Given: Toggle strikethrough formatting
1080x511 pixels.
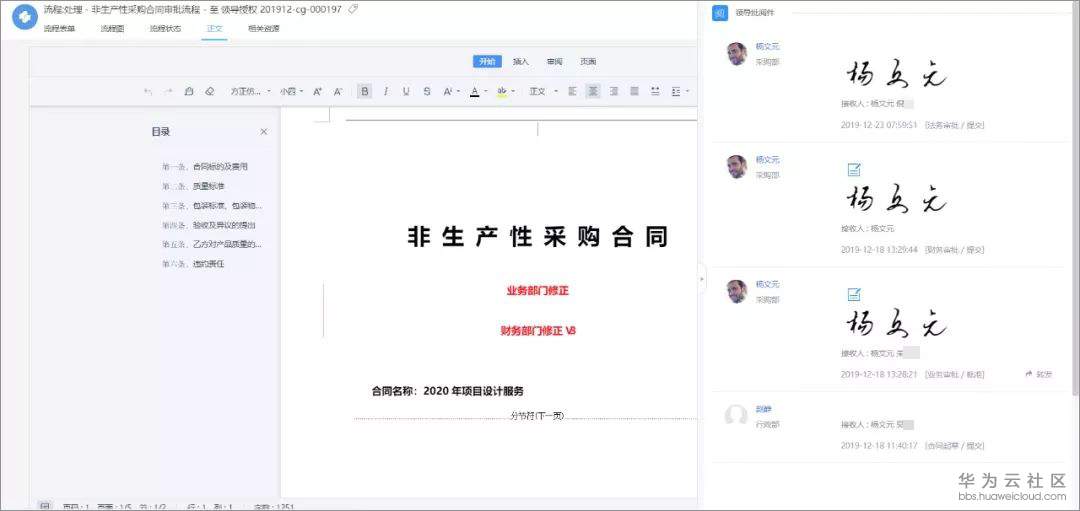Looking at the screenshot, I should [427, 91].
